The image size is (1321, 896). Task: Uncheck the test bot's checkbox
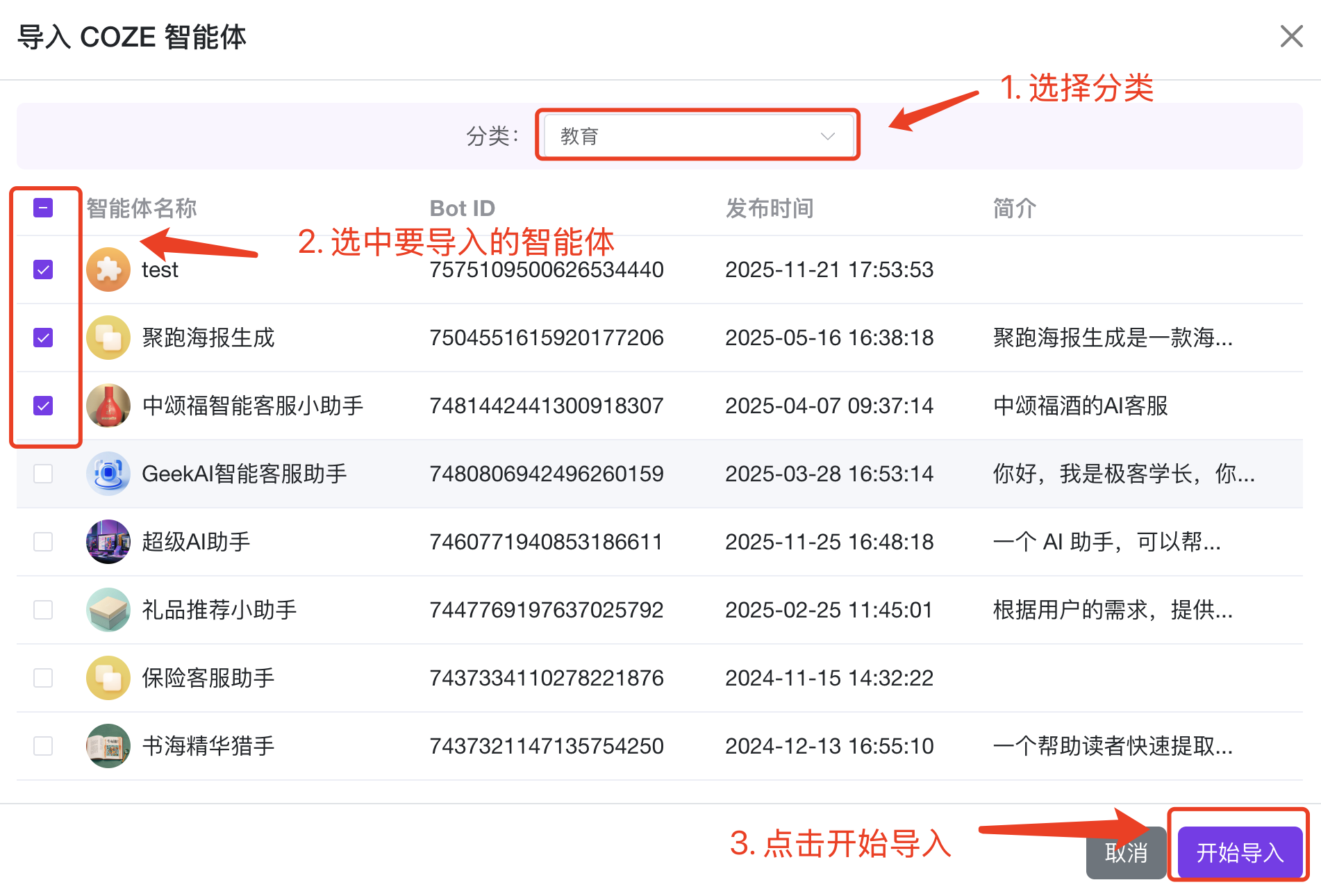tap(43, 269)
